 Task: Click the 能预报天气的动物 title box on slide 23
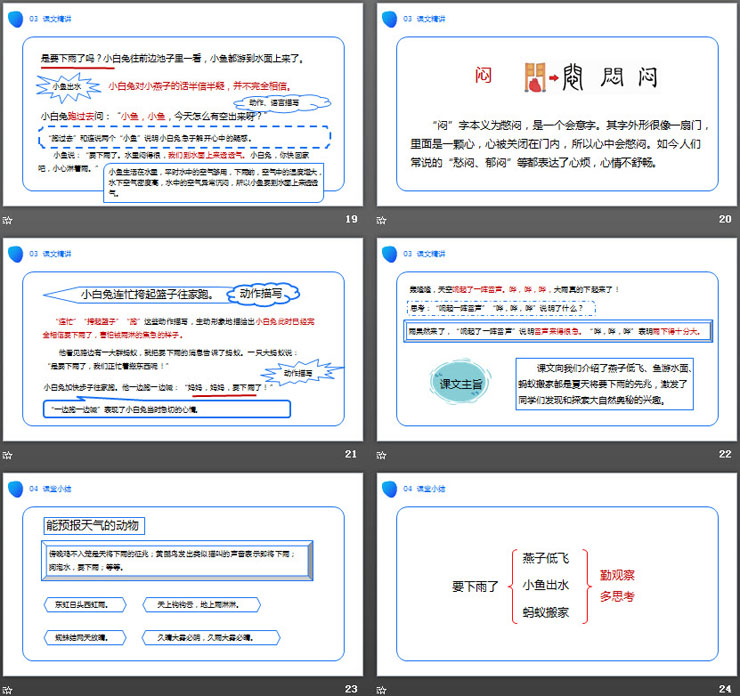96,526
